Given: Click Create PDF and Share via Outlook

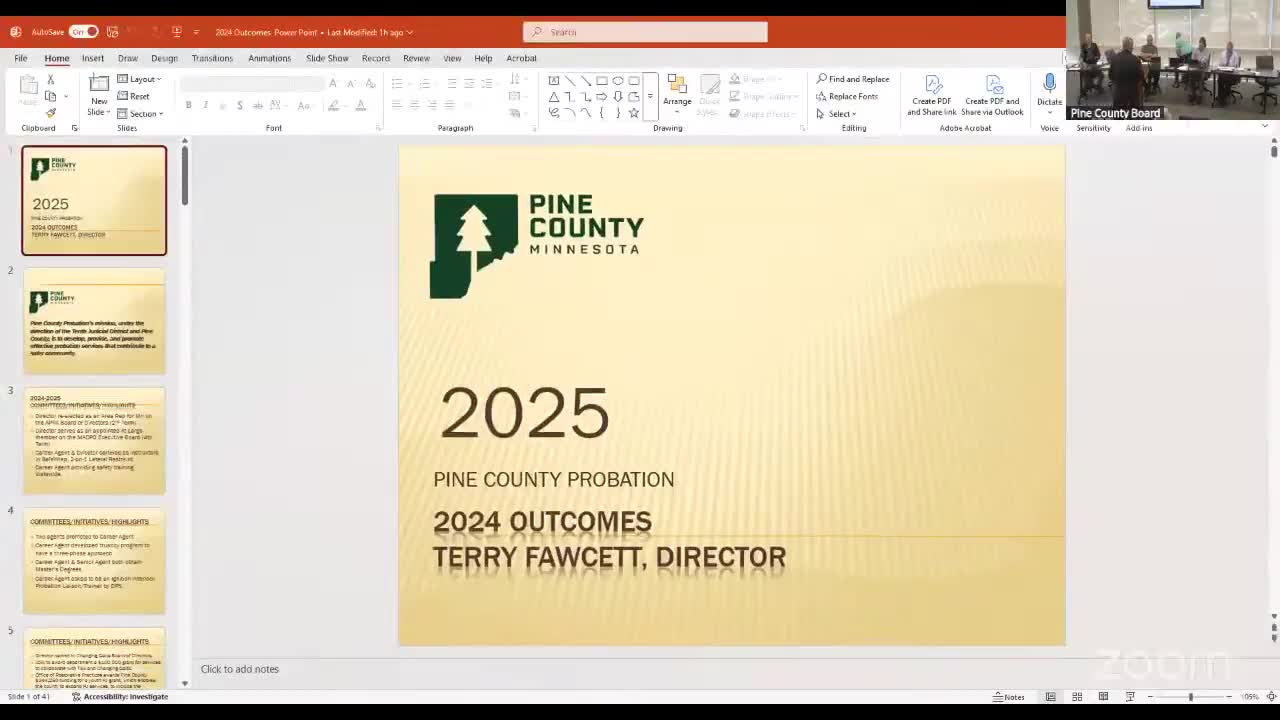Looking at the screenshot, I should pyautogui.click(x=992, y=96).
